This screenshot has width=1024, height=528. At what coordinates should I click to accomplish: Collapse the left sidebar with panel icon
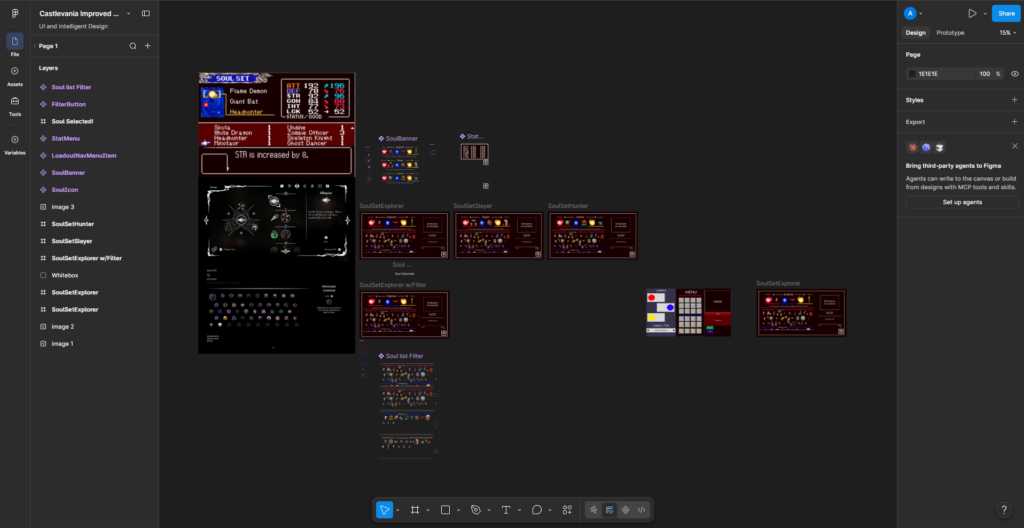point(146,13)
